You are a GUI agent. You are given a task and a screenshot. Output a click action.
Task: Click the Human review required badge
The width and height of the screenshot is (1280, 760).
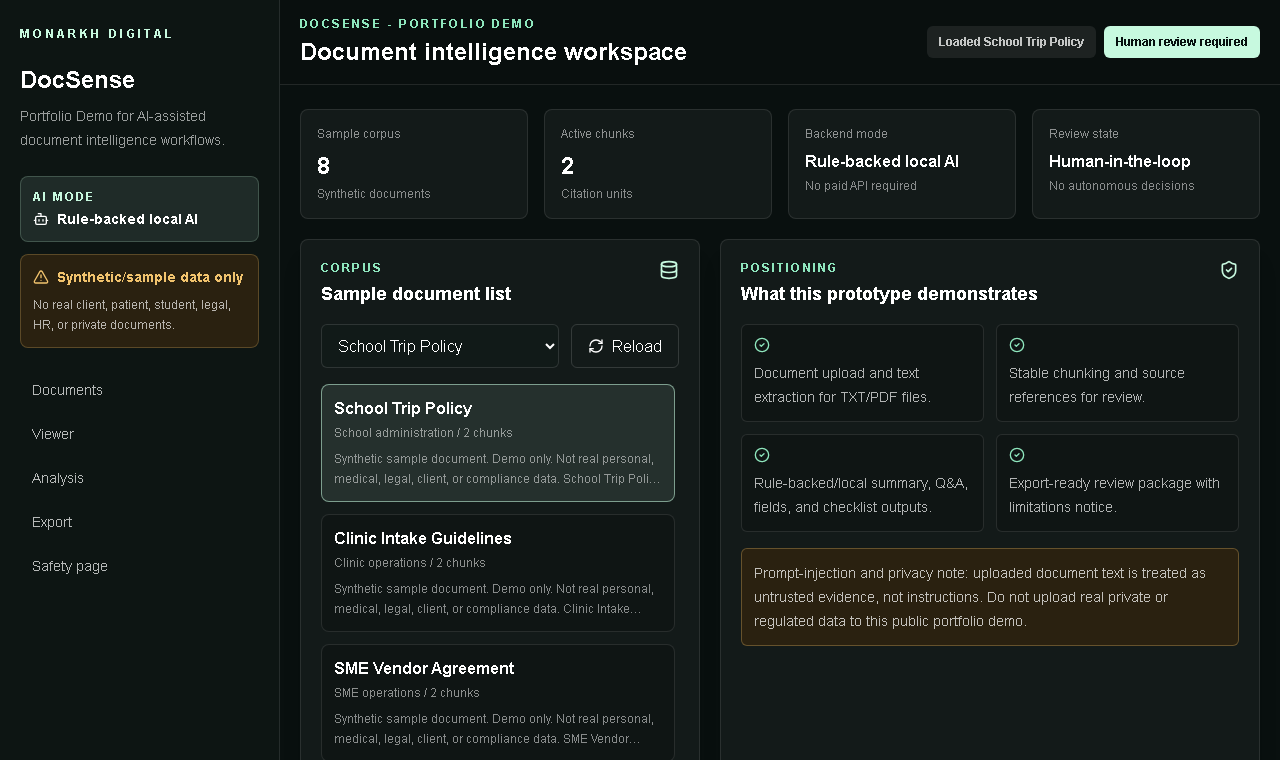coord(1181,42)
